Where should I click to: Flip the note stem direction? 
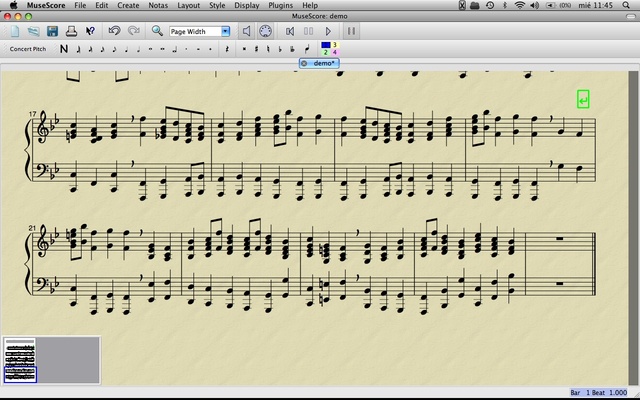[x=307, y=49]
